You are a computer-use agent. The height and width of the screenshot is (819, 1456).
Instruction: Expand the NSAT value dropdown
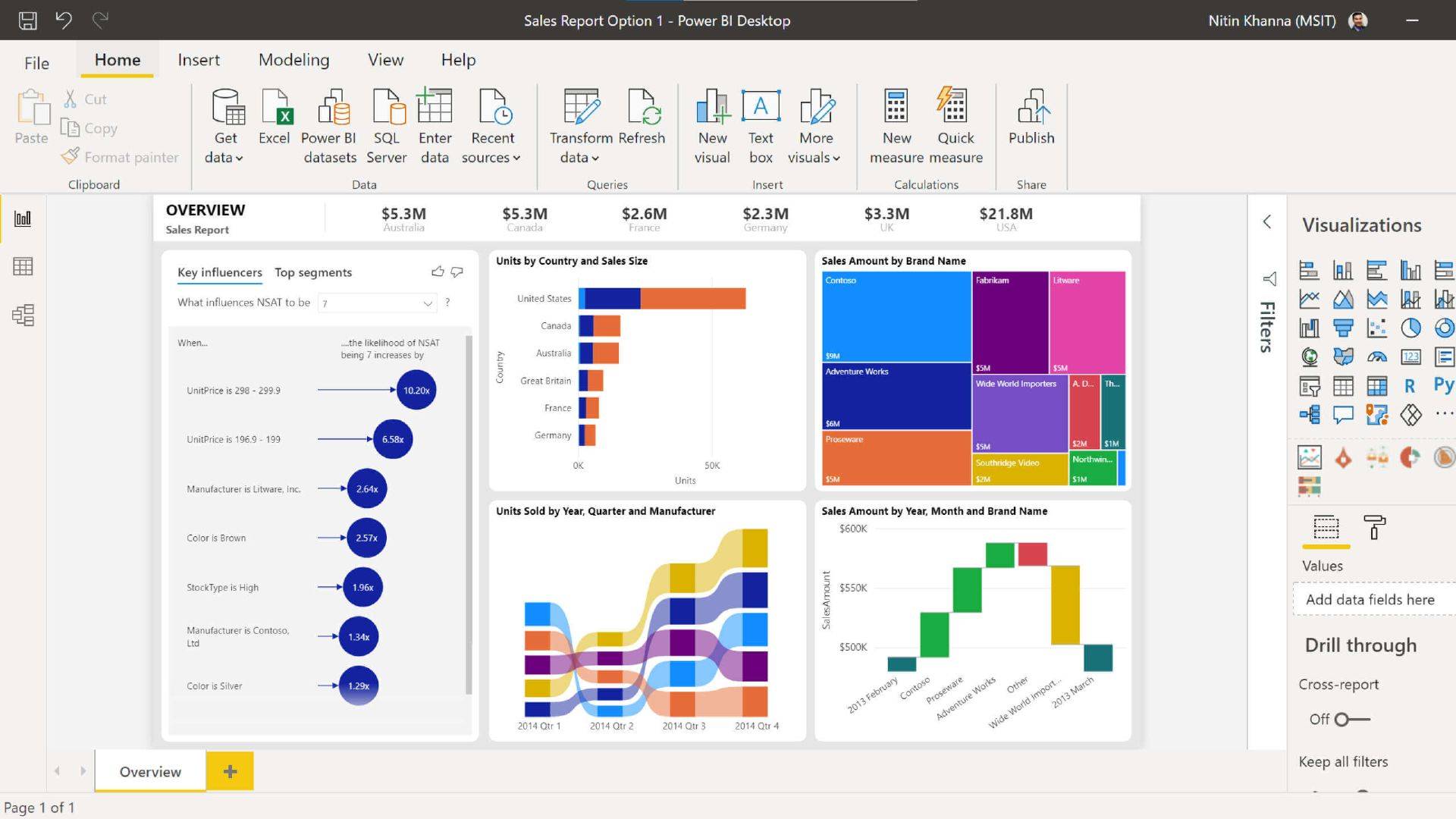coord(428,302)
